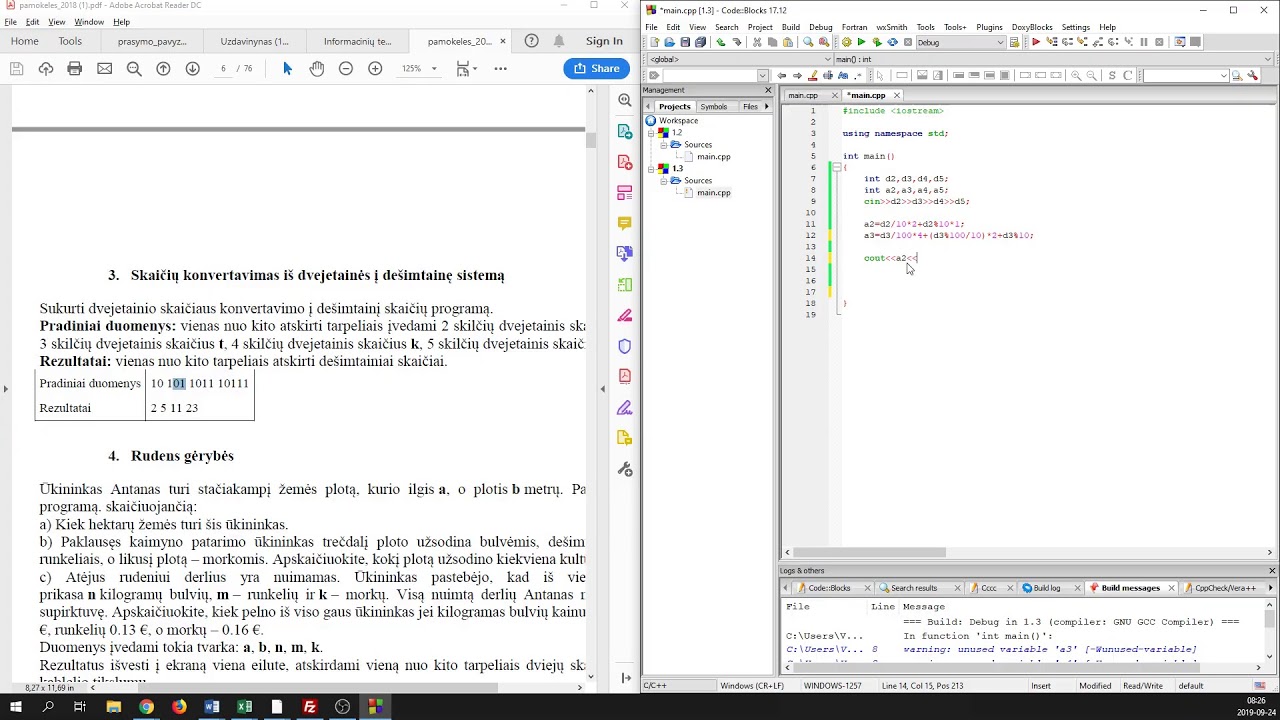This screenshot has height=720, width=1280.
Task: Close the Management panel
Action: coord(768,90)
